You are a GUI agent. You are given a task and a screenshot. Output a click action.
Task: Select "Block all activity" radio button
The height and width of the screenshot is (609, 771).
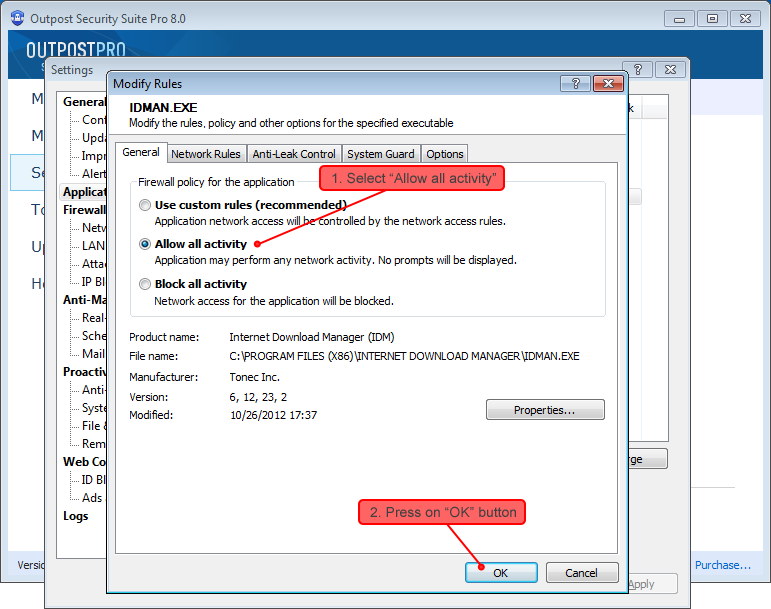tap(145, 284)
